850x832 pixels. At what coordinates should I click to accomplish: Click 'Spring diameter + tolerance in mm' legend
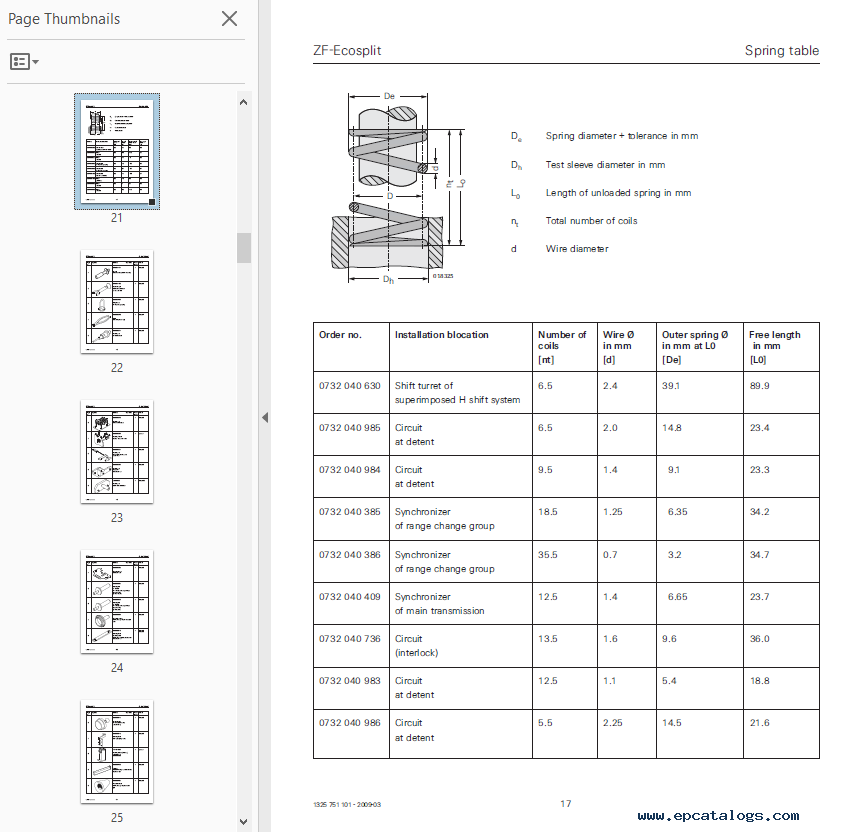pos(622,136)
